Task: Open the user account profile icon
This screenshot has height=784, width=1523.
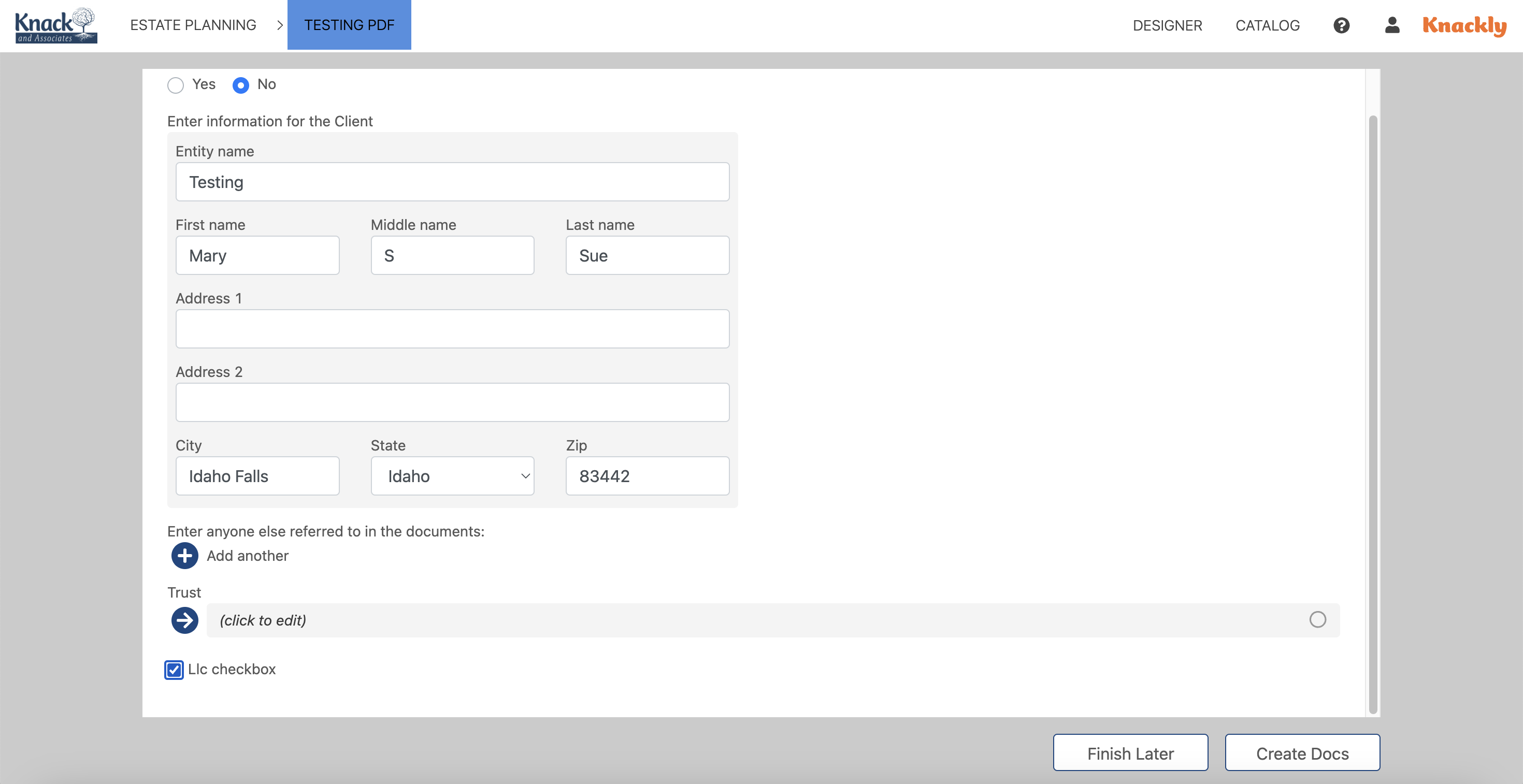Action: pyautogui.click(x=1392, y=25)
